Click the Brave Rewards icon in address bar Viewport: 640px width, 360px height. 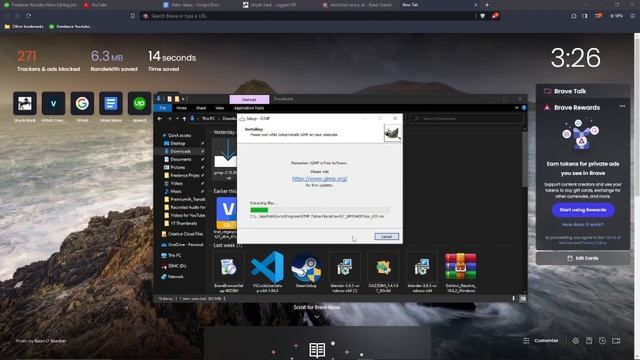495,16
